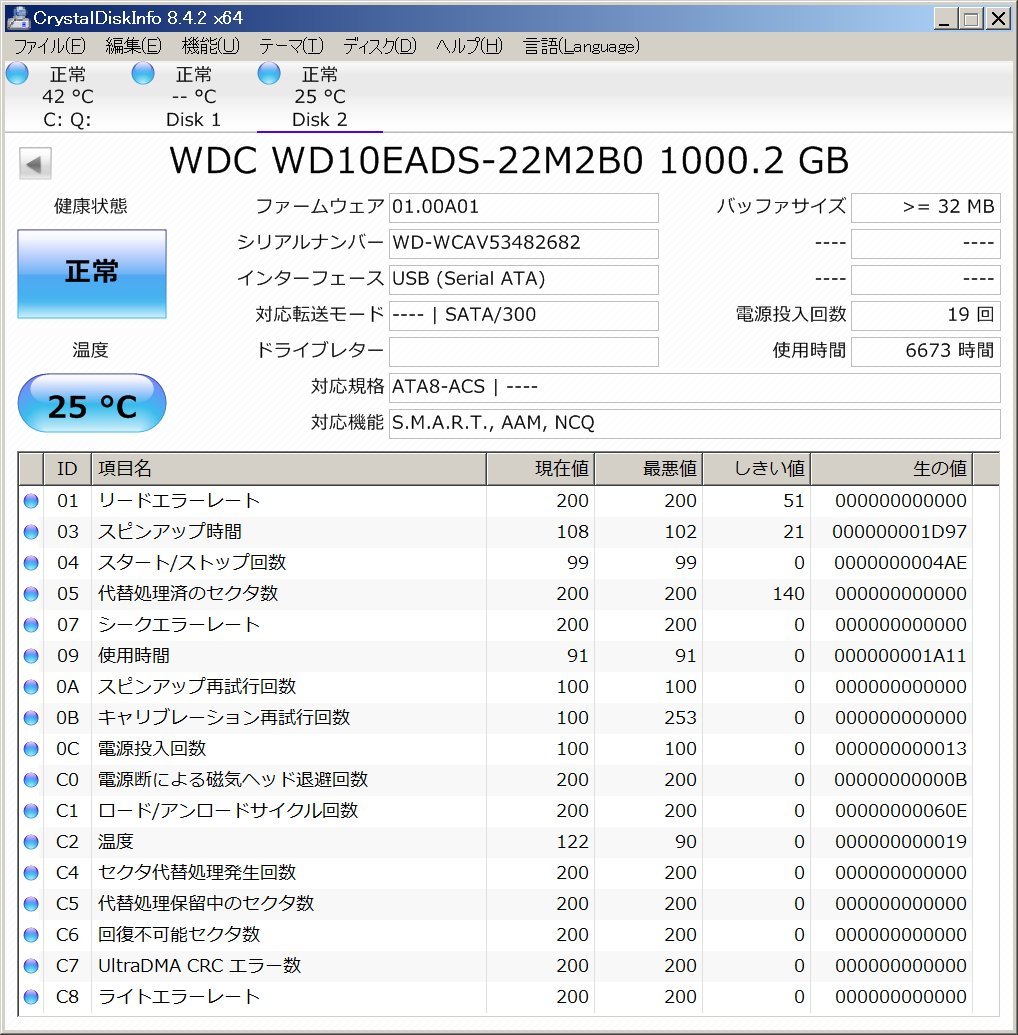Screen dimensions: 1018x1035
Task: Select the キャリブレーション再試行回数 attribute row
Action: tap(496, 718)
